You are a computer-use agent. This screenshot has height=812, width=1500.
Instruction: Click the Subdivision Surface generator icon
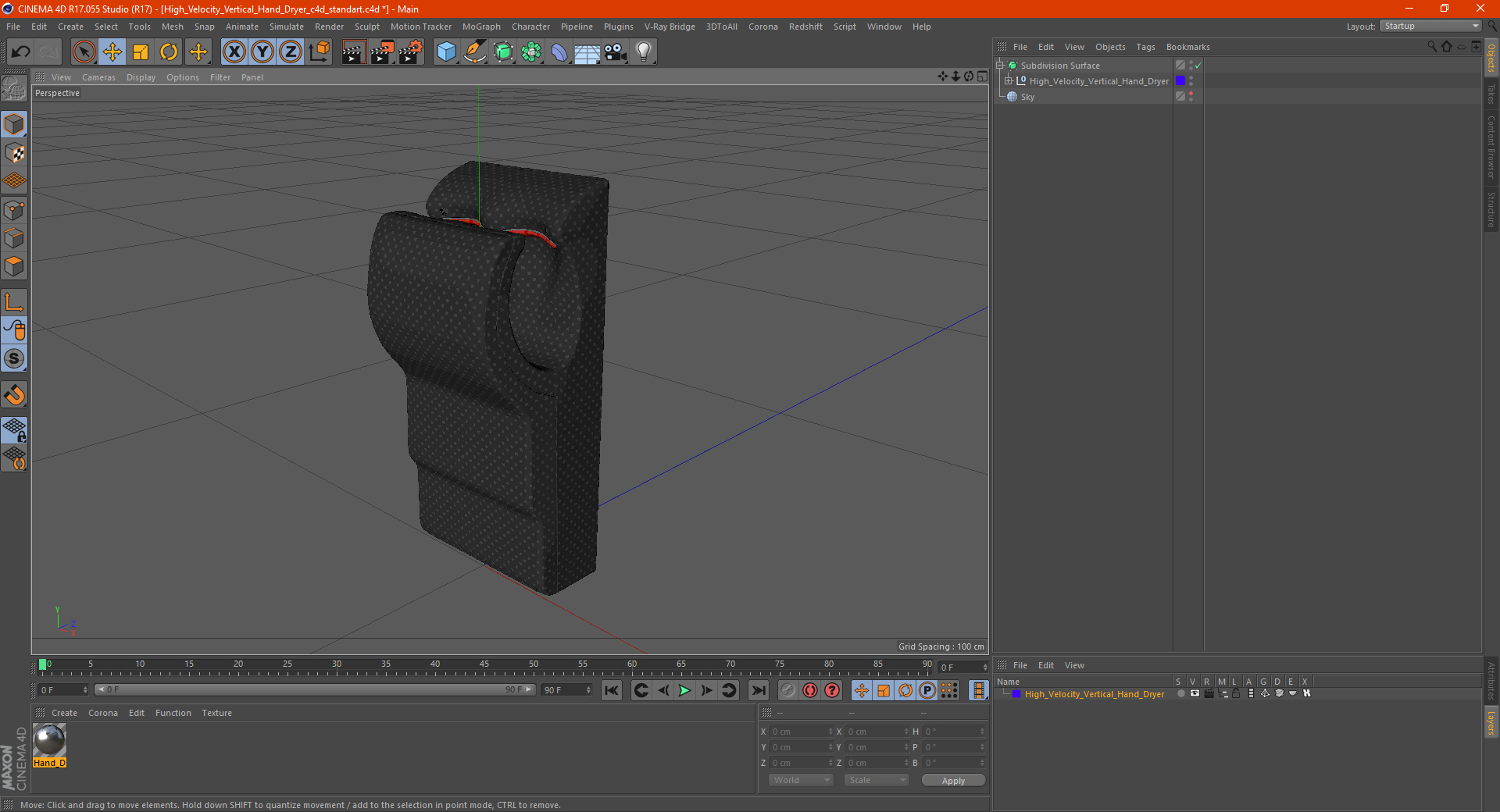pos(503,52)
